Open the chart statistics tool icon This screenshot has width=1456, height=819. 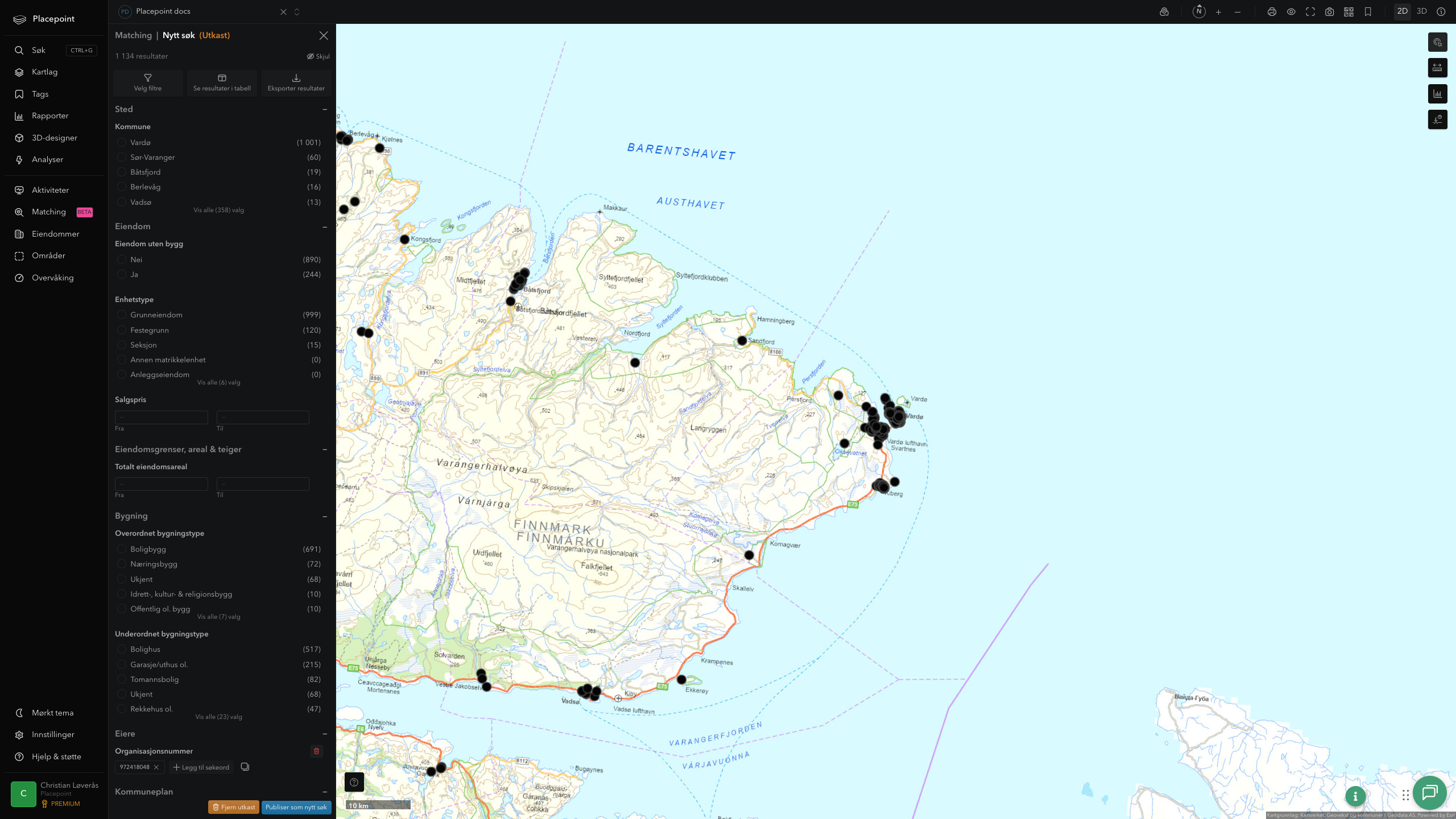click(x=1437, y=94)
